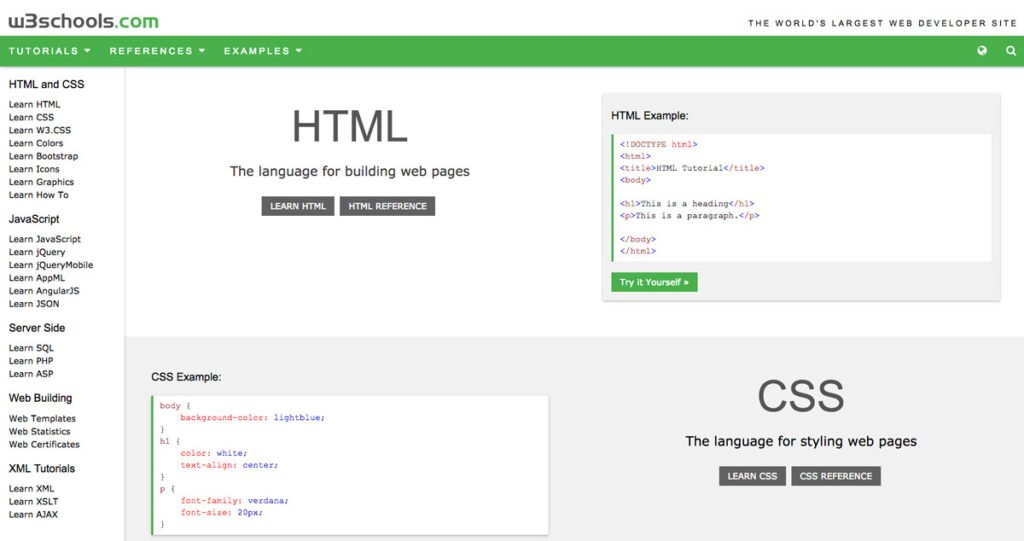Click the CSS Reference button
Image resolution: width=1024 pixels, height=541 pixels.
pos(836,476)
